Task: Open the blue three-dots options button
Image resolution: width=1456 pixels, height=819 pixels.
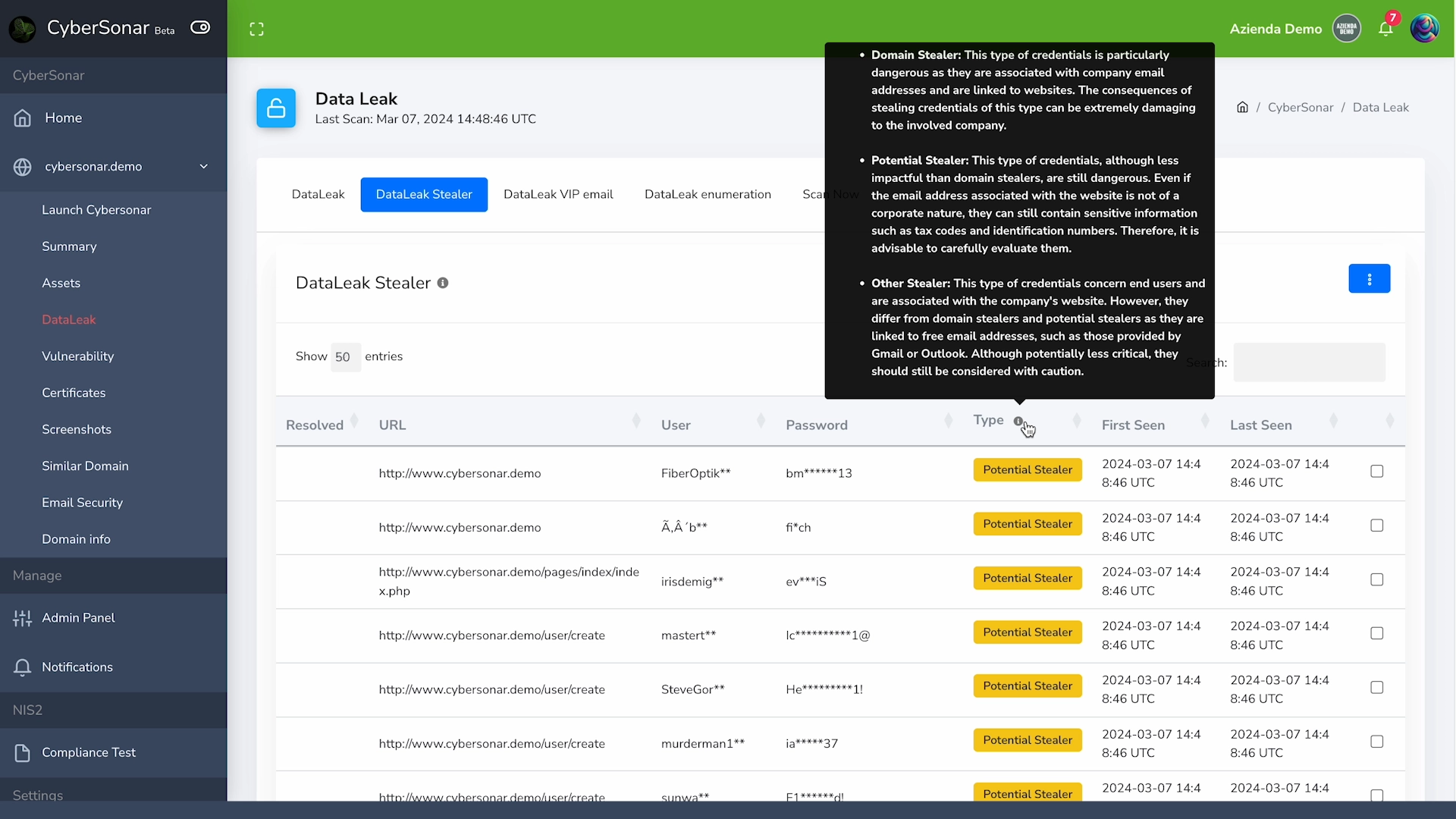Action: tap(1369, 279)
